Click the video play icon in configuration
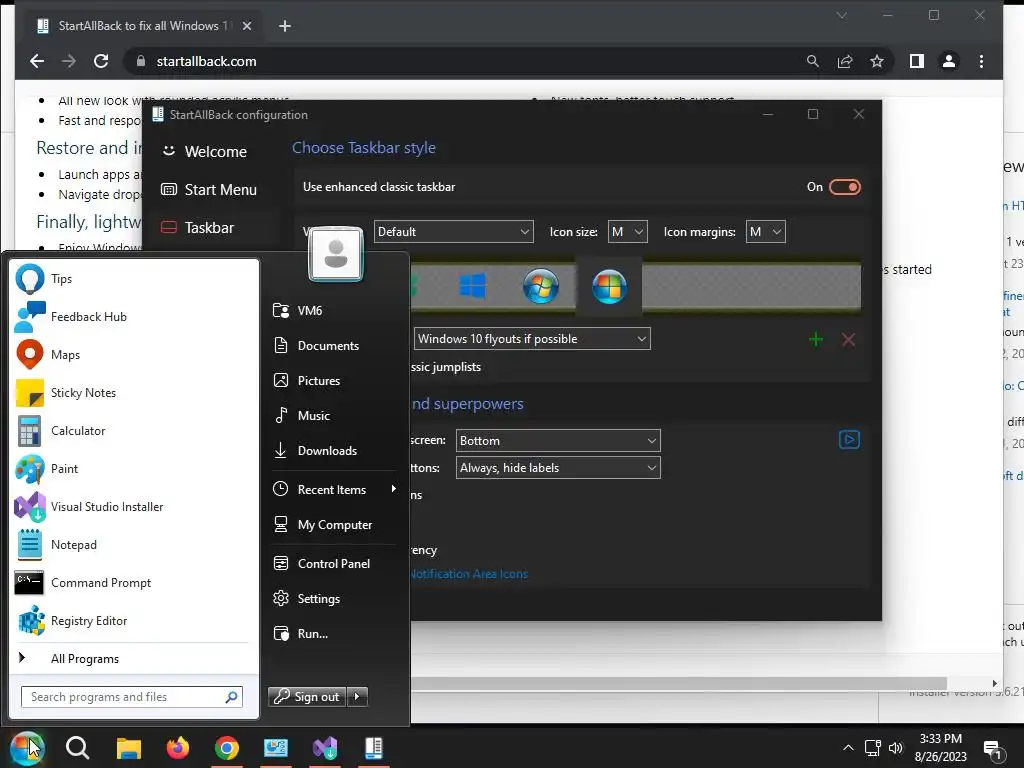This screenshot has height=768, width=1024. [849, 440]
